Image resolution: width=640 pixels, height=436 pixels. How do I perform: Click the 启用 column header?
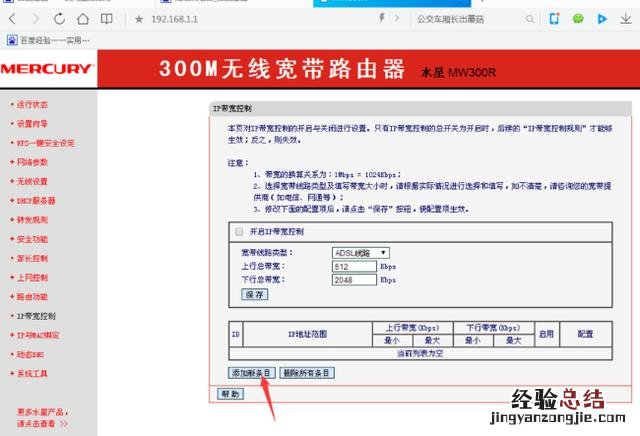point(547,334)
